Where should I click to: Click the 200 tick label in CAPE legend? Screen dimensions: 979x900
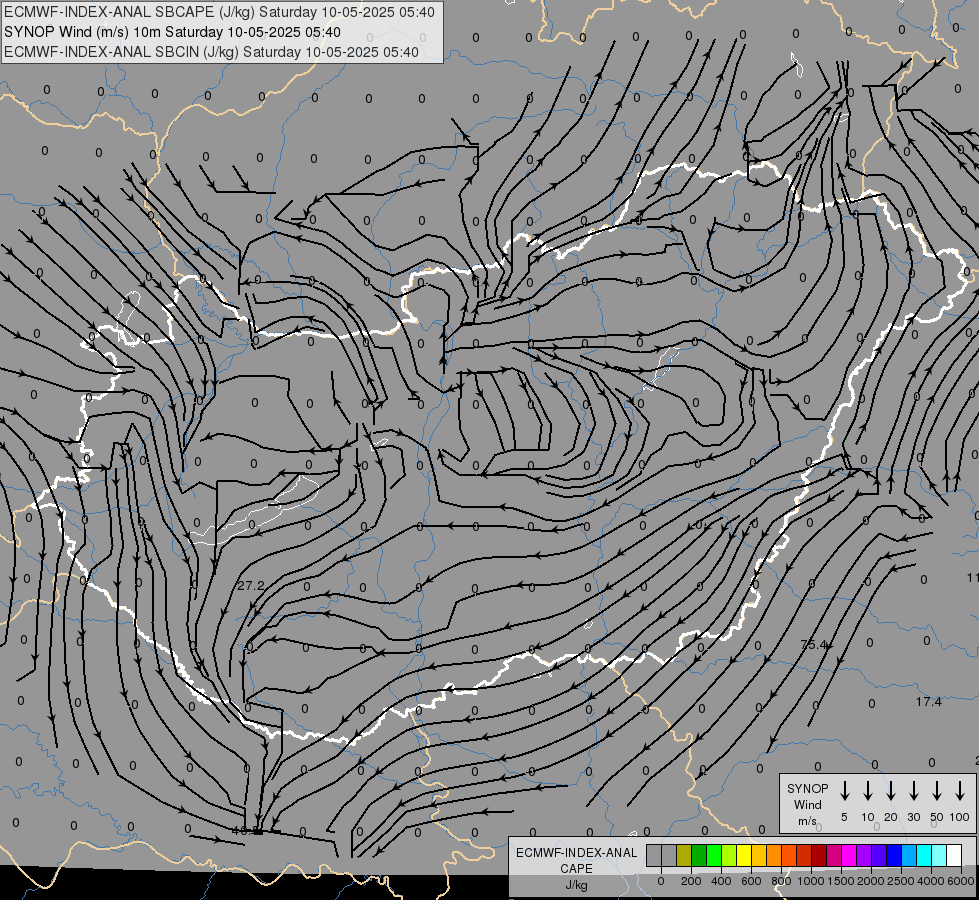[691, 881]
